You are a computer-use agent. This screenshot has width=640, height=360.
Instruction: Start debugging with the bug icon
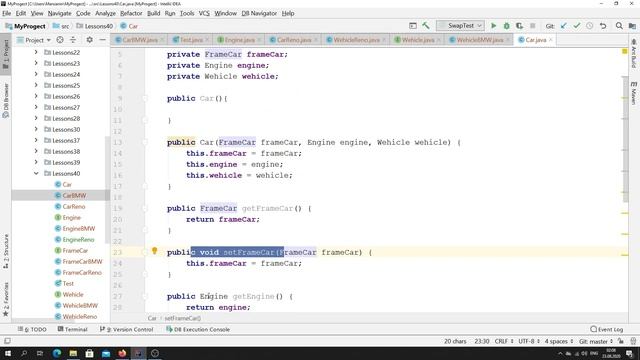tap(507, 26)
